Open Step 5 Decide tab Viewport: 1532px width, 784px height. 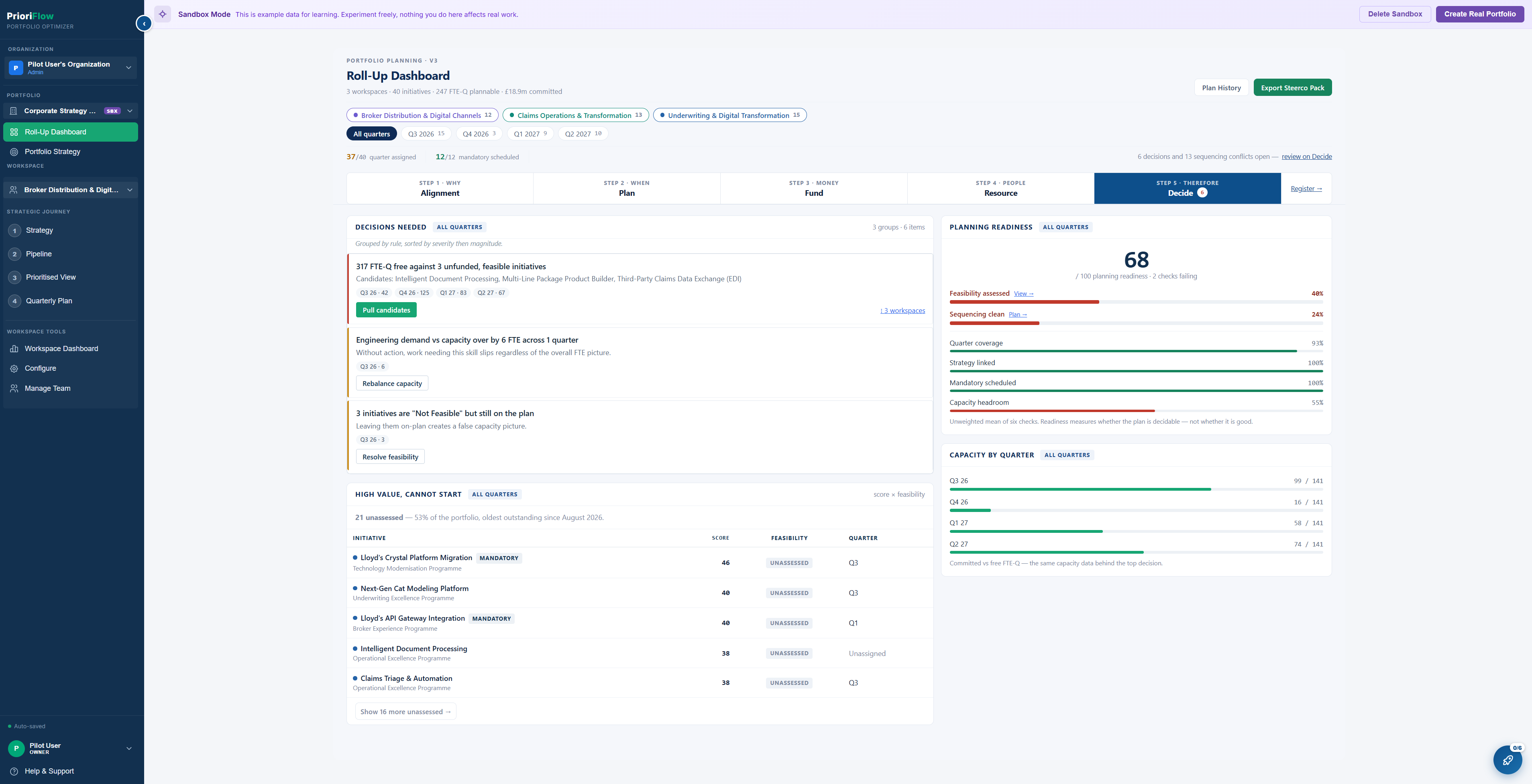[x=1188, y=189]
